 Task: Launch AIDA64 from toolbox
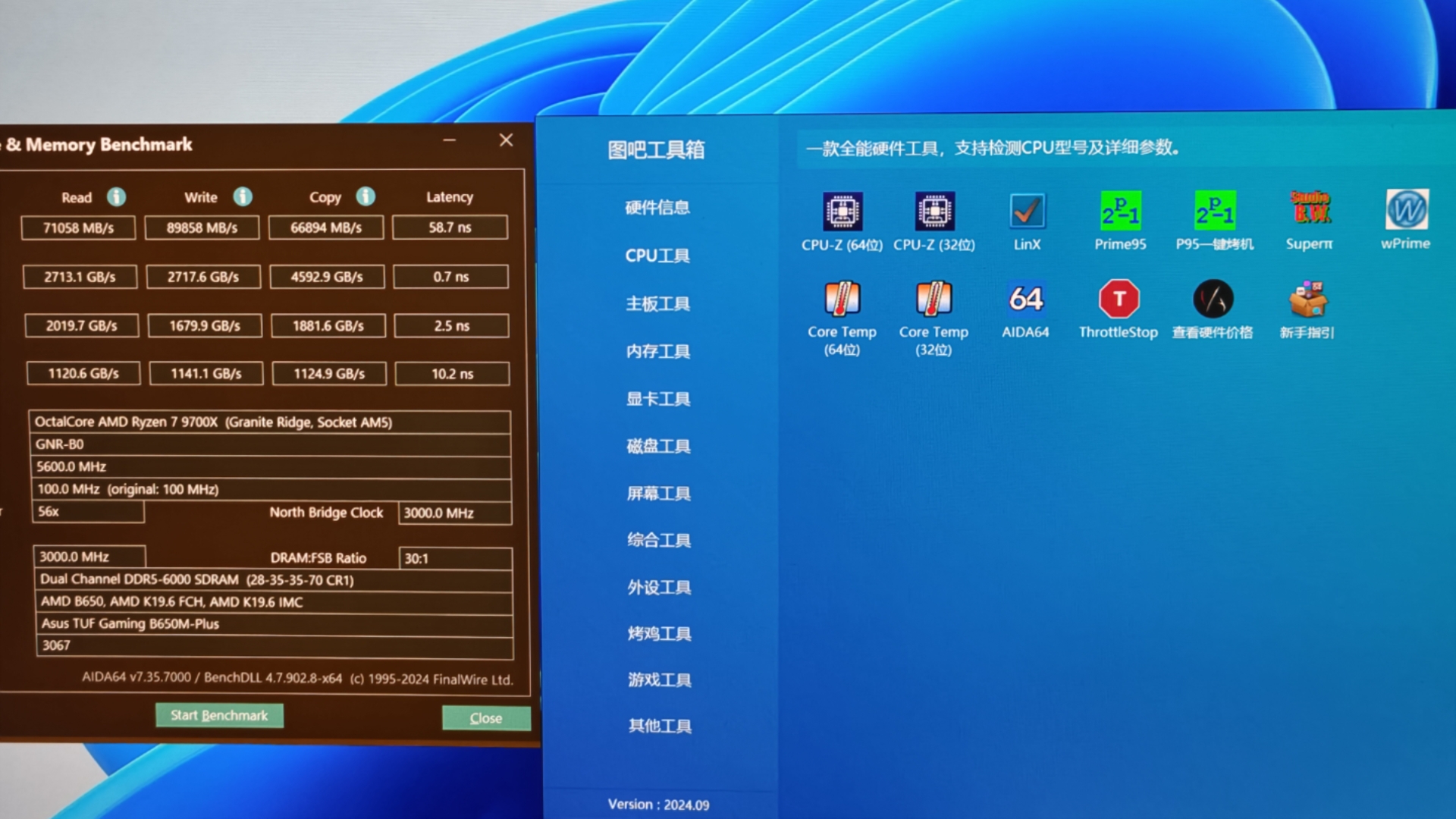[x=1026, y=309]
